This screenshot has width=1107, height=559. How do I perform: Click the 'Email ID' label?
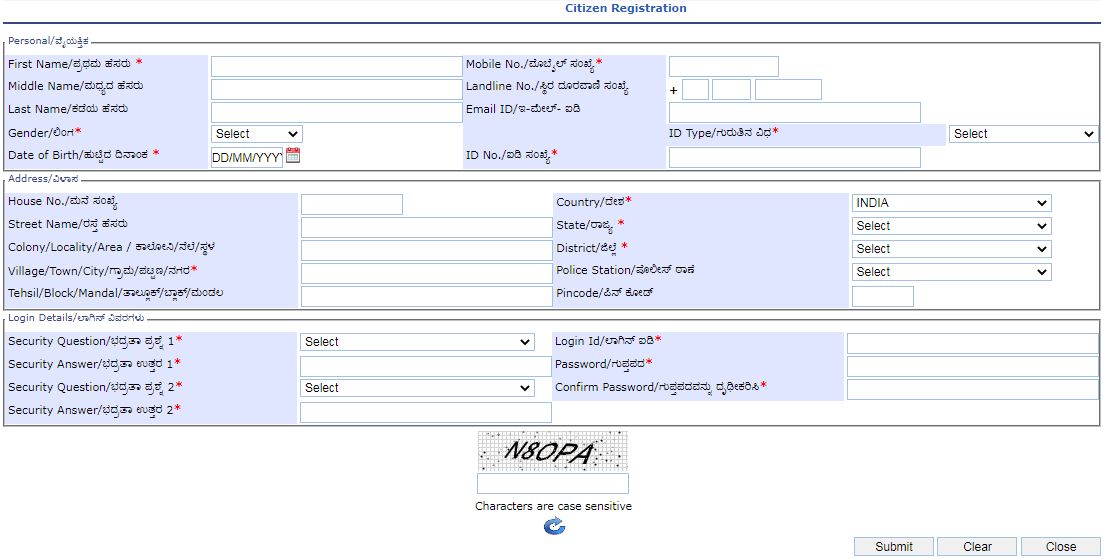click(x=523, y=109)
